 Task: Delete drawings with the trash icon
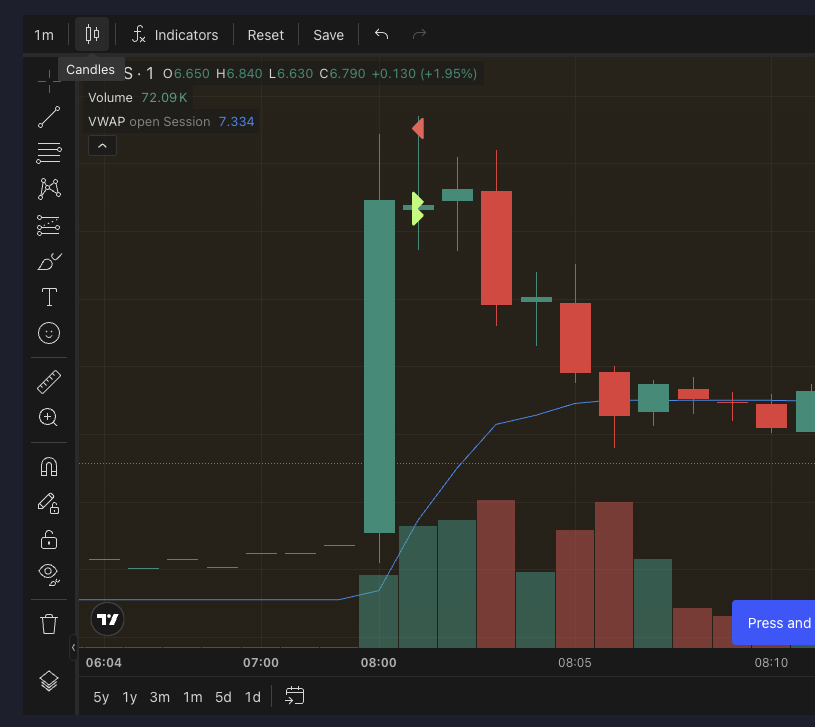coord(48,625)
